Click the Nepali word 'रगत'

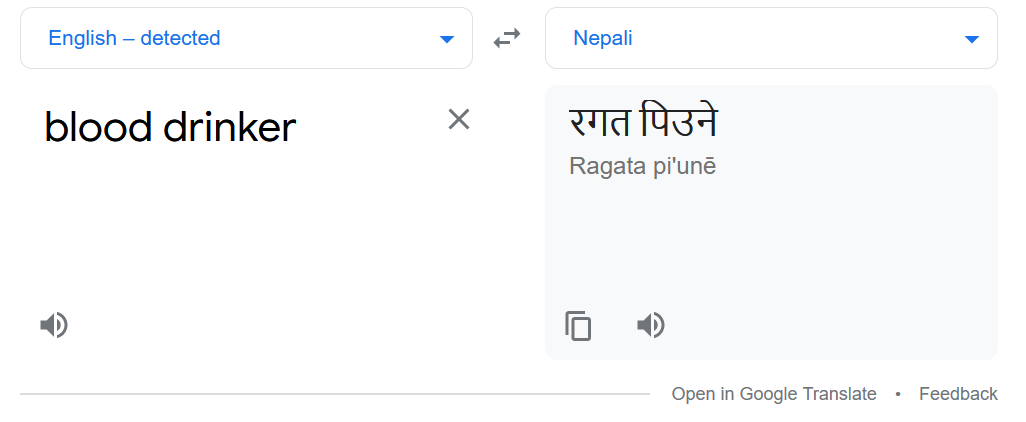[x=600, y=123]
